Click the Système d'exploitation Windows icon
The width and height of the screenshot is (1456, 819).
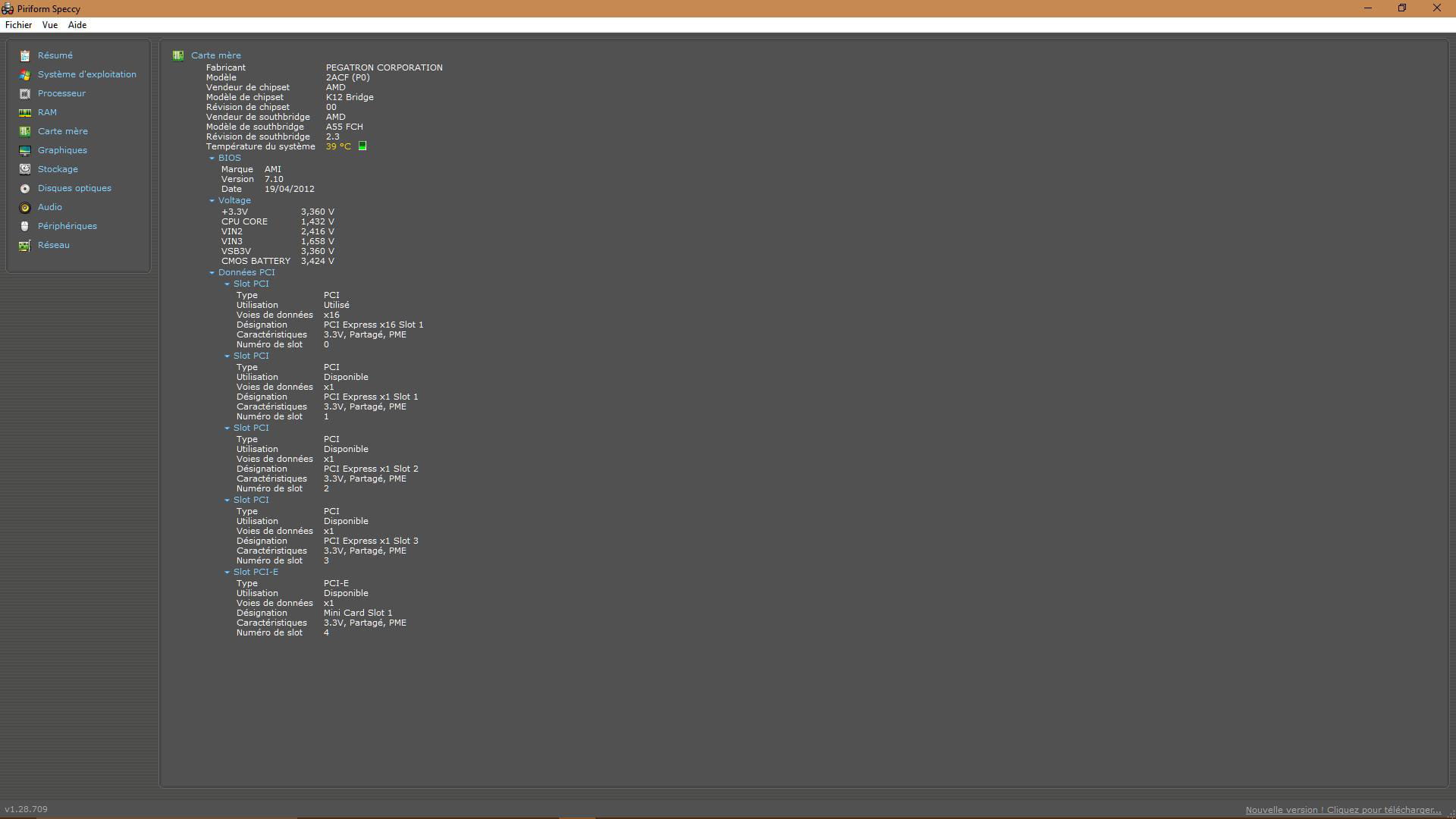pos(25,74)
